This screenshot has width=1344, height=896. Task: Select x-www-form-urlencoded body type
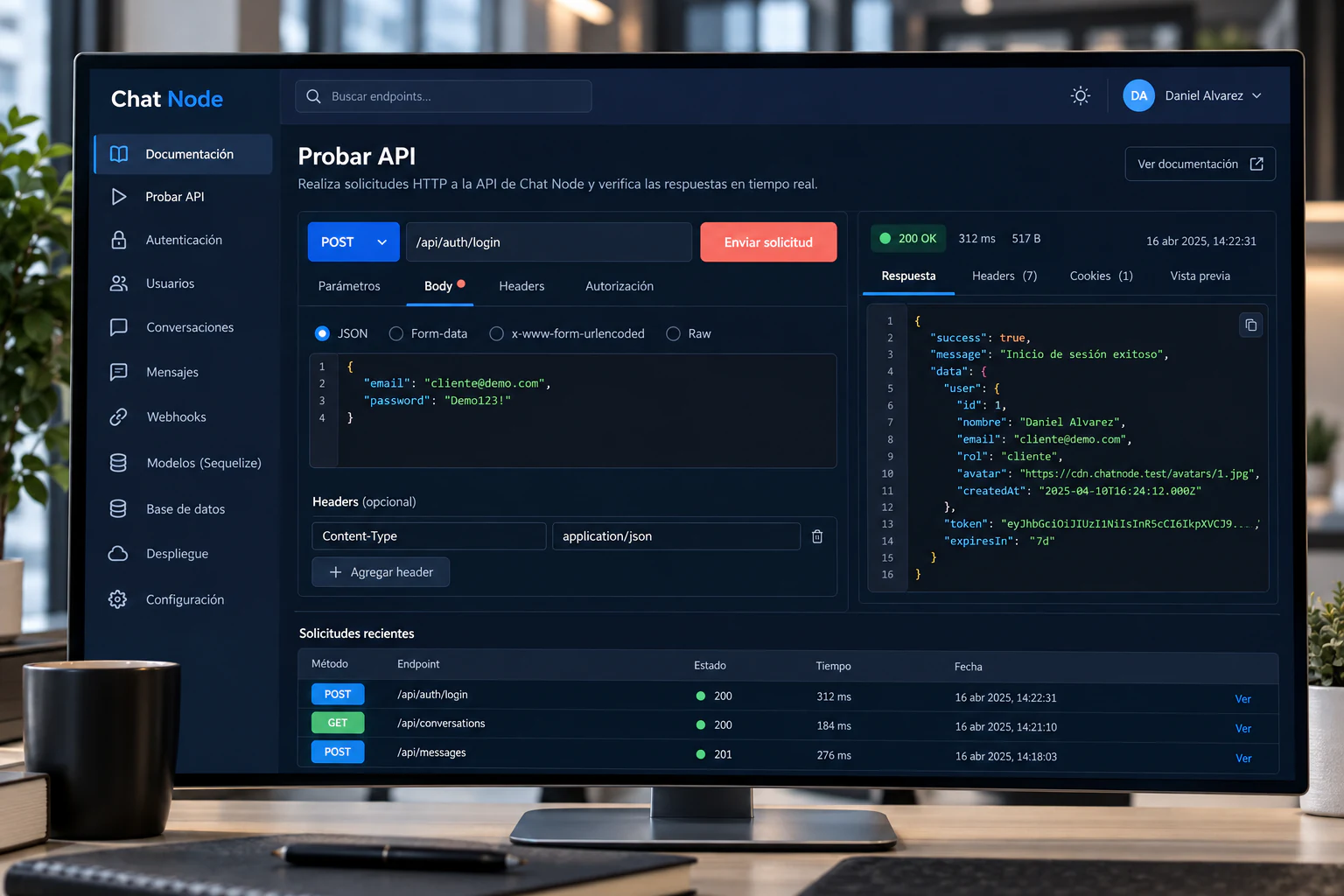click(x=497, y=333)
